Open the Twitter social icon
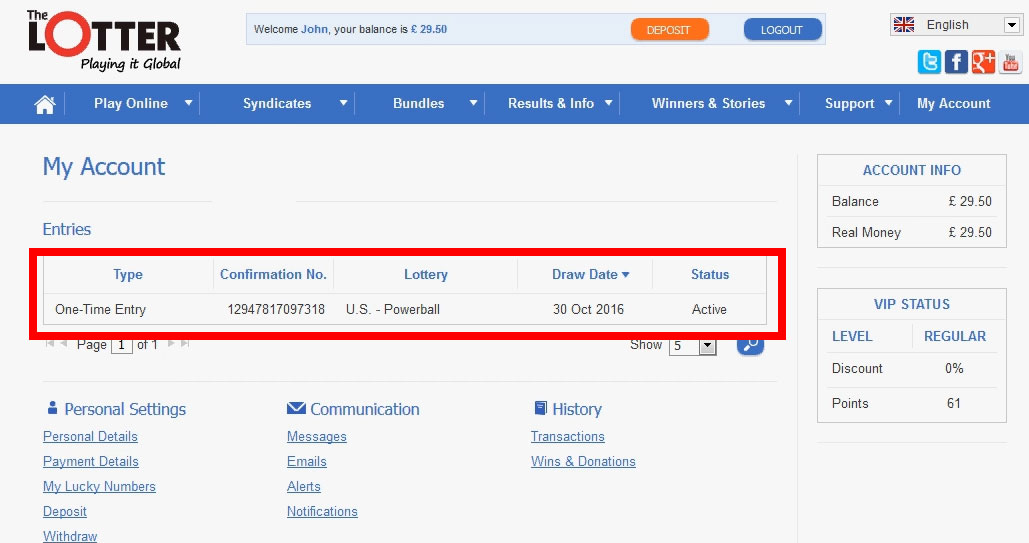The image size is (1029, 543). [x=929, y=62]
